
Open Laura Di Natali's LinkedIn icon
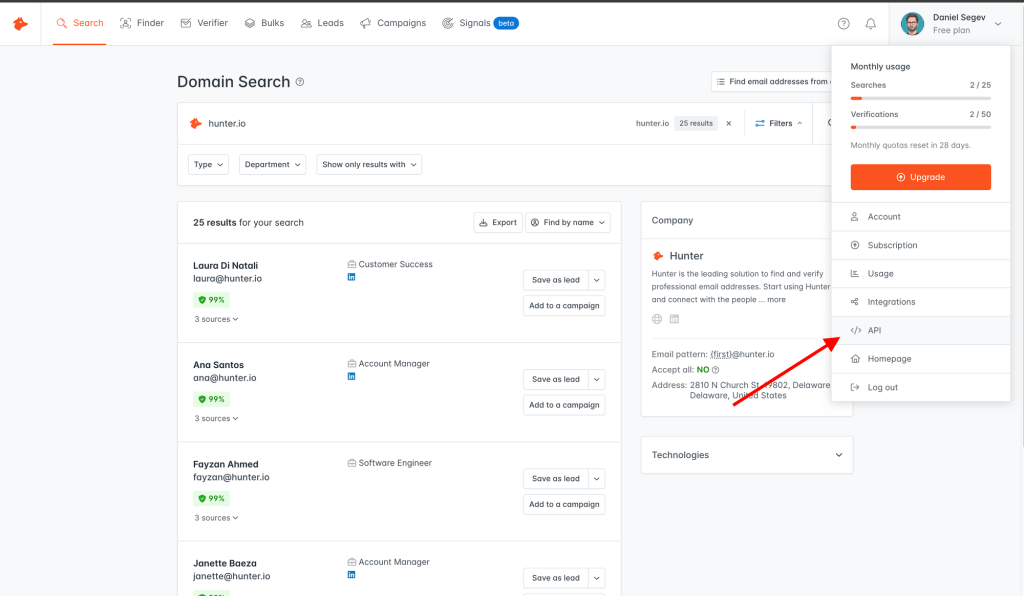pyautogui.click(x=351, y=277)
